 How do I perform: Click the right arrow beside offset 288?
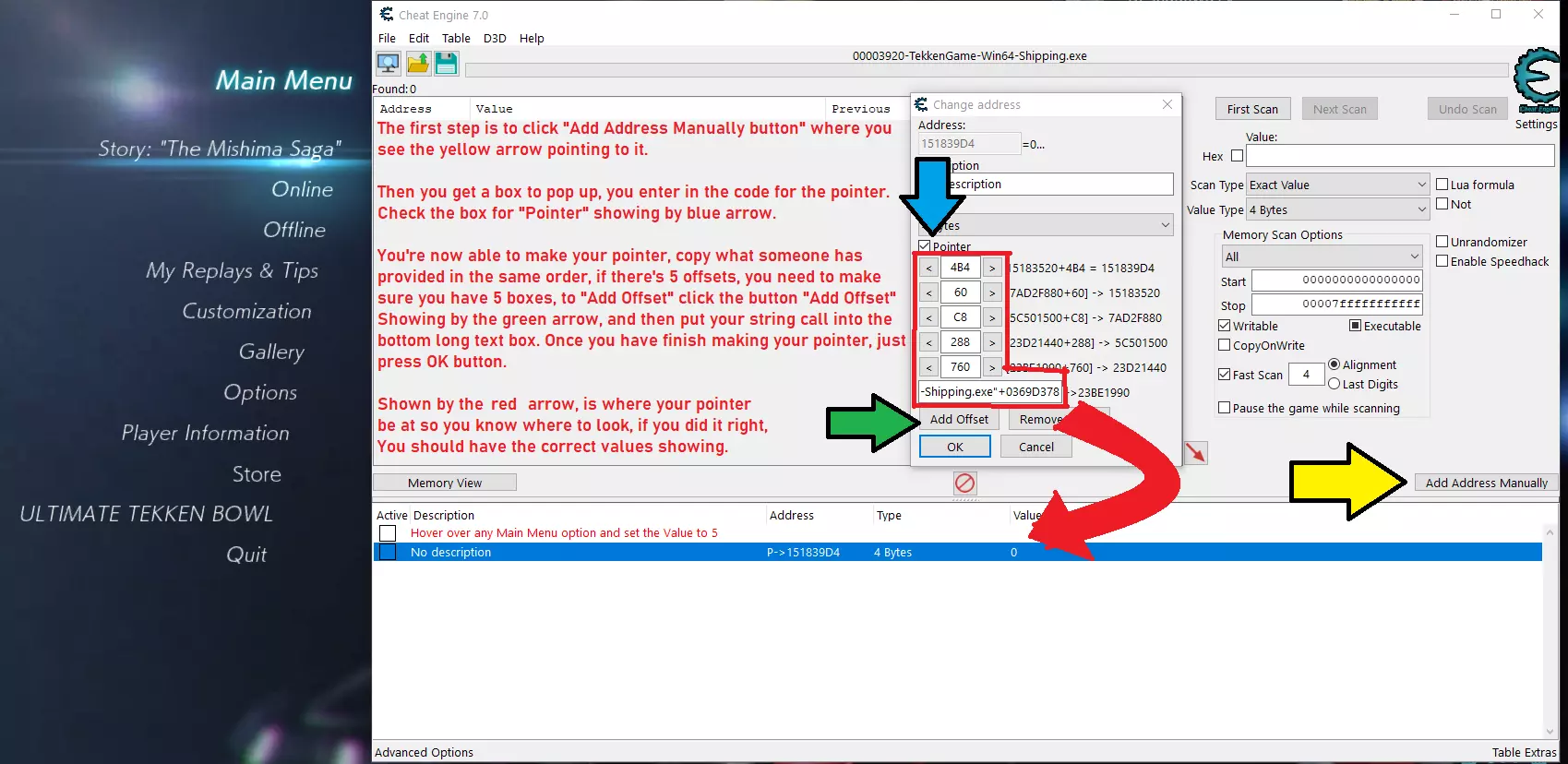pos(992,342)
